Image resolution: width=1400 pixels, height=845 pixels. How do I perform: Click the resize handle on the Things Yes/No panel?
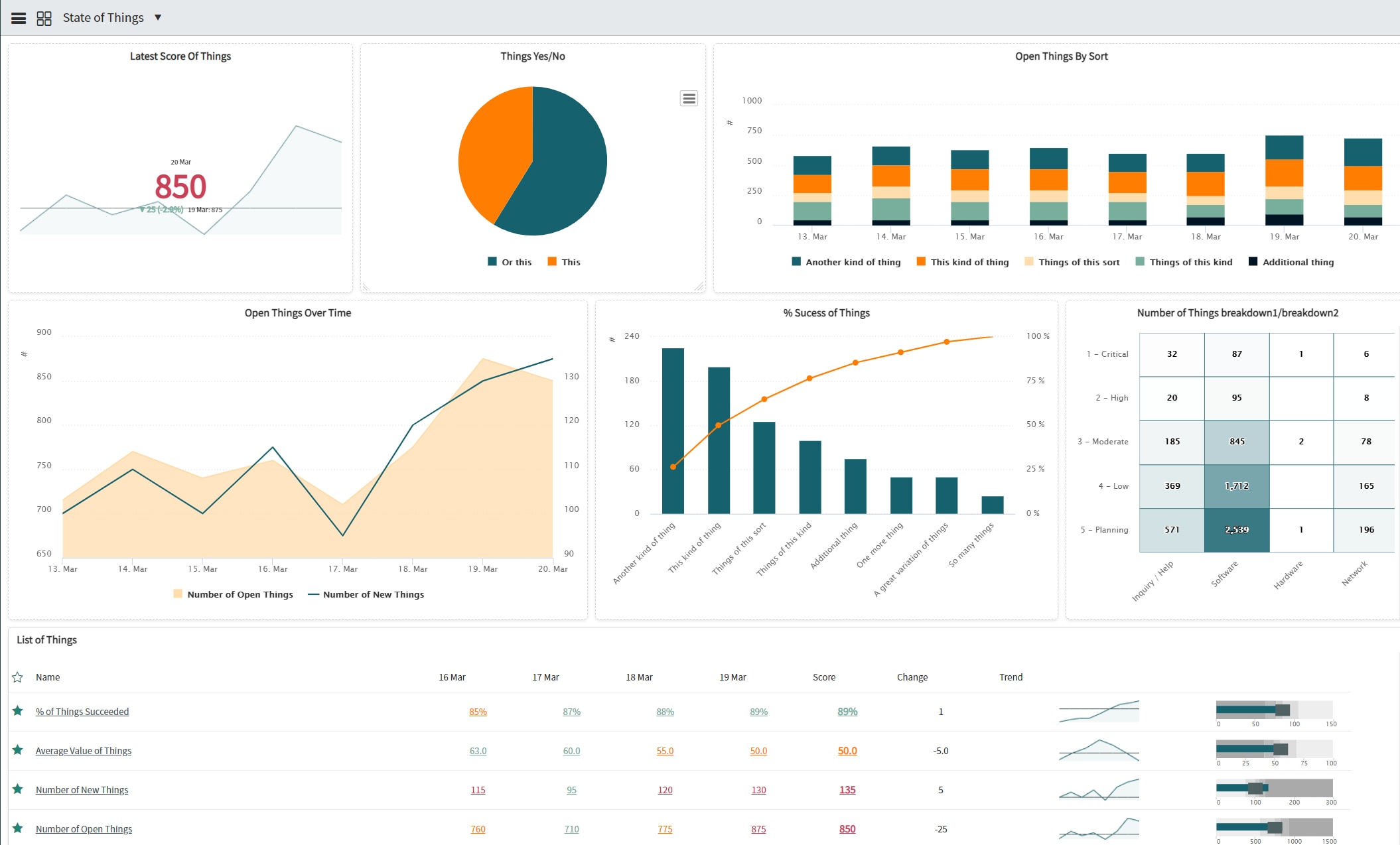[701, 287]
